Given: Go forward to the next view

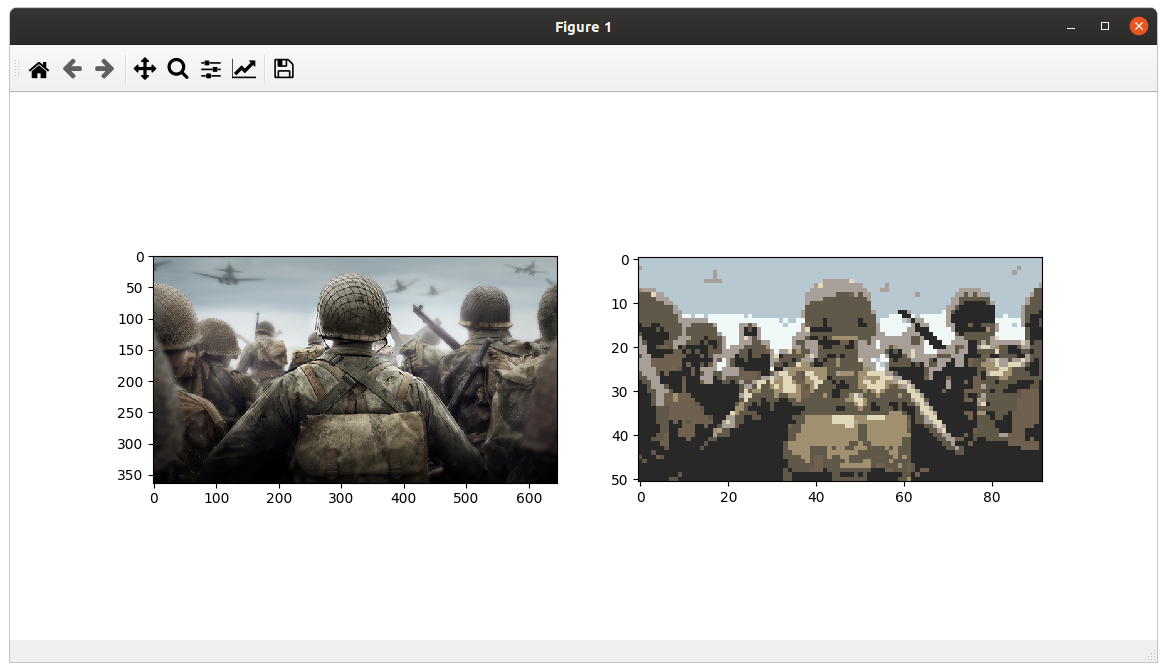Looking at the screenshot, I should pyautogui.click(x=105, y=69).
